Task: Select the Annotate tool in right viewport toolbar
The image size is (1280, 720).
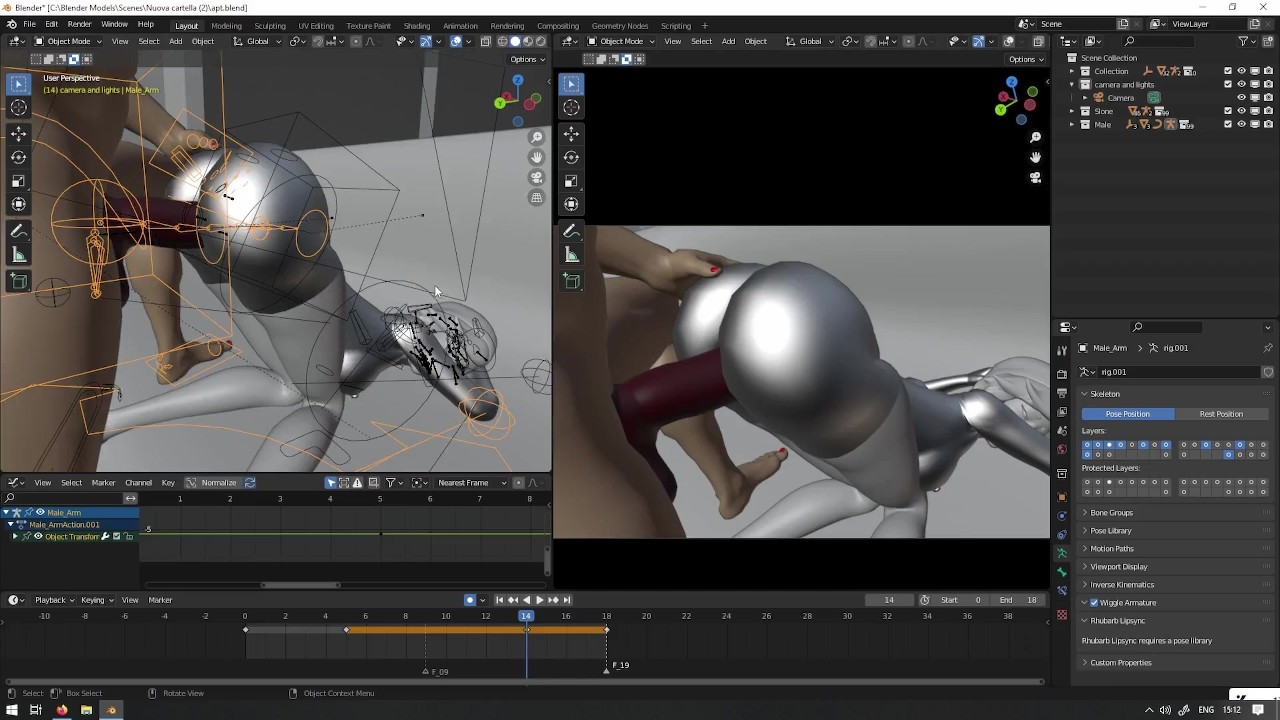Action: pyautogui.click(x=571, y=232)
